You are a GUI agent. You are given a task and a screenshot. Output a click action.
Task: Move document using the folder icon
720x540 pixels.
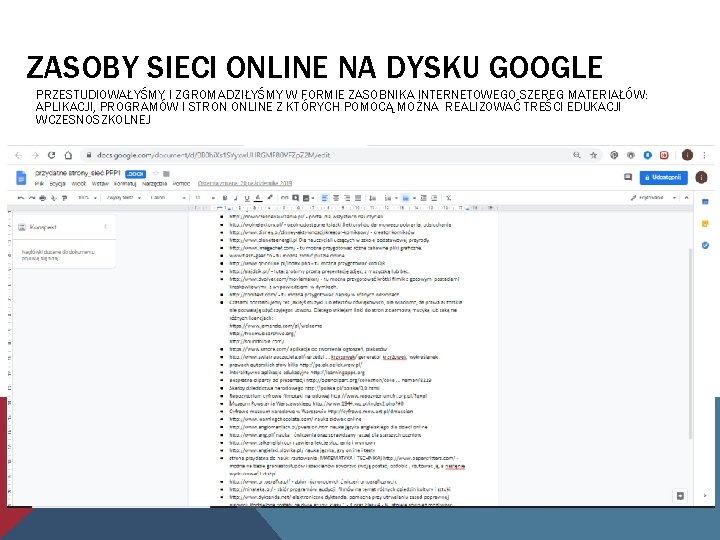tap(166, 174)
